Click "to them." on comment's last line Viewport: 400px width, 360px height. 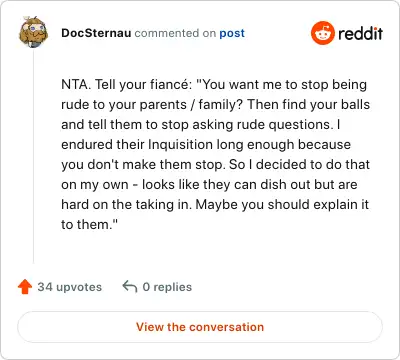point(90,224)
